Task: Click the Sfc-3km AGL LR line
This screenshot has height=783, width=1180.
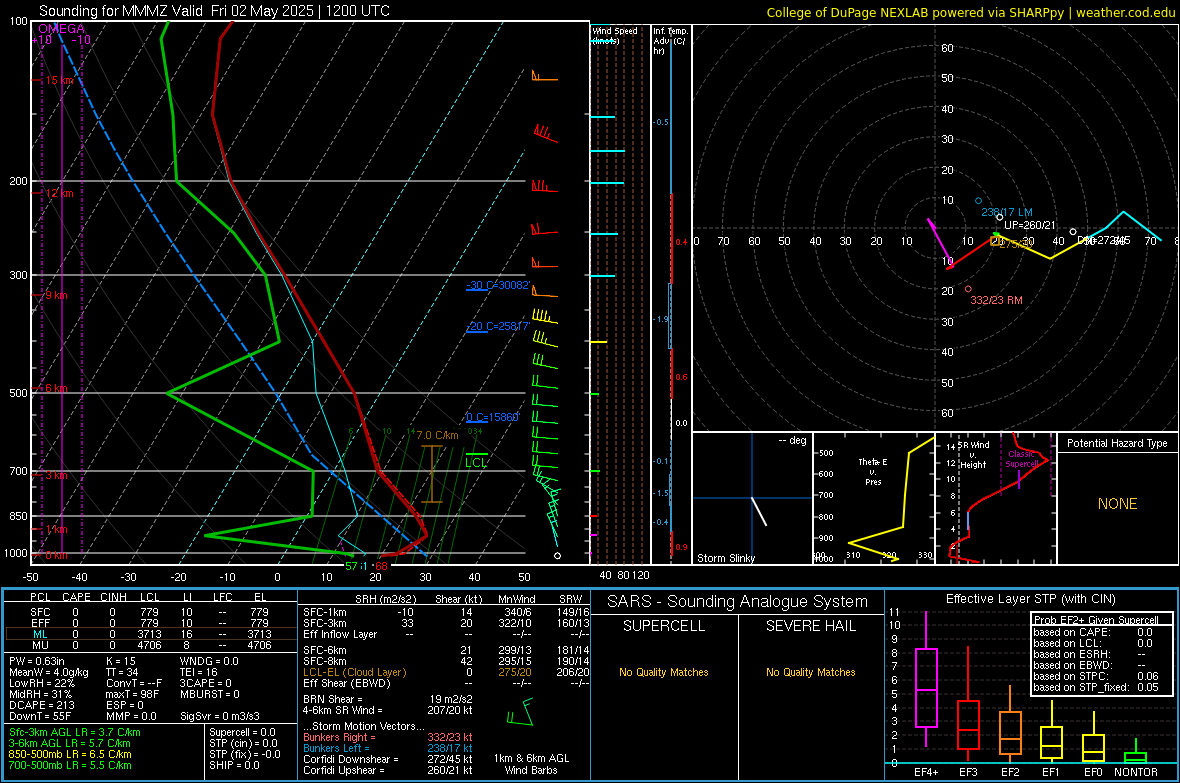Action: (75, 732)
